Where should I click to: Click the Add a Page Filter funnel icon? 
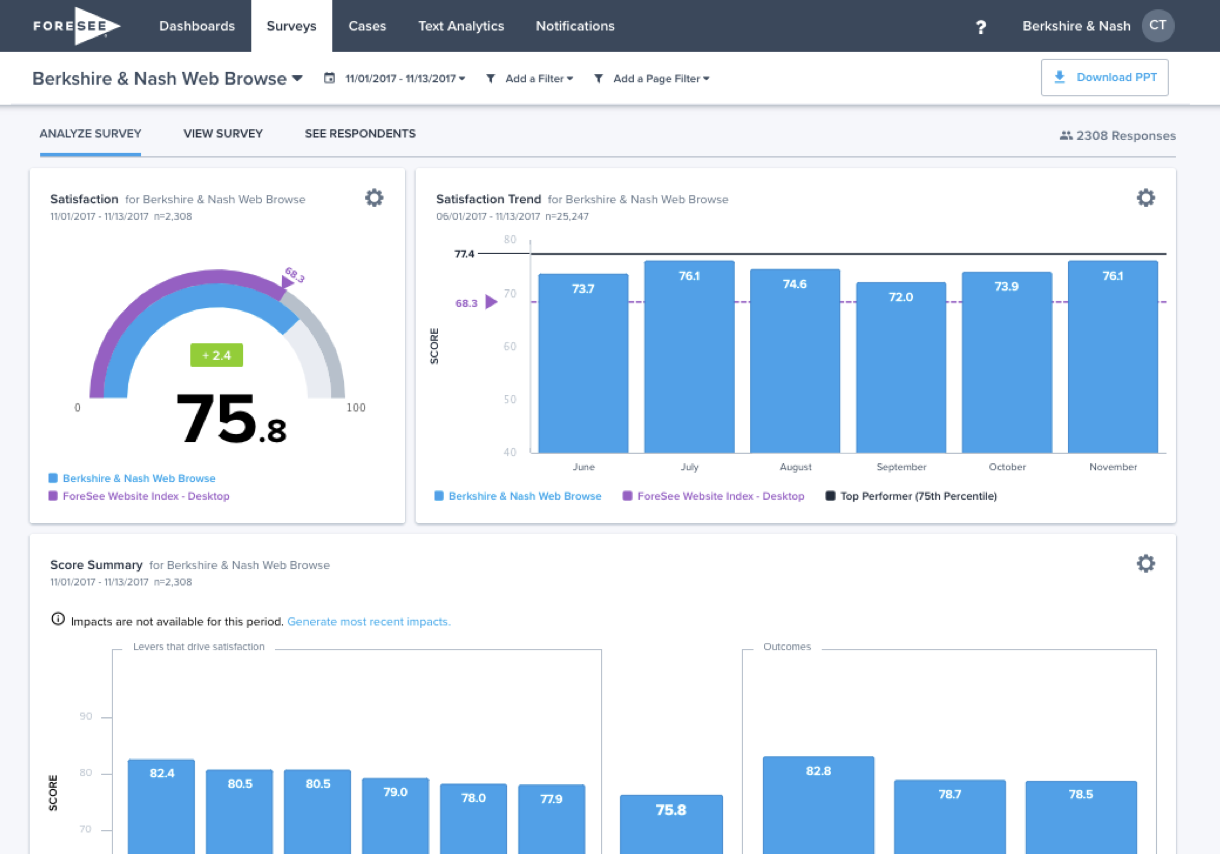pos(598,78)
